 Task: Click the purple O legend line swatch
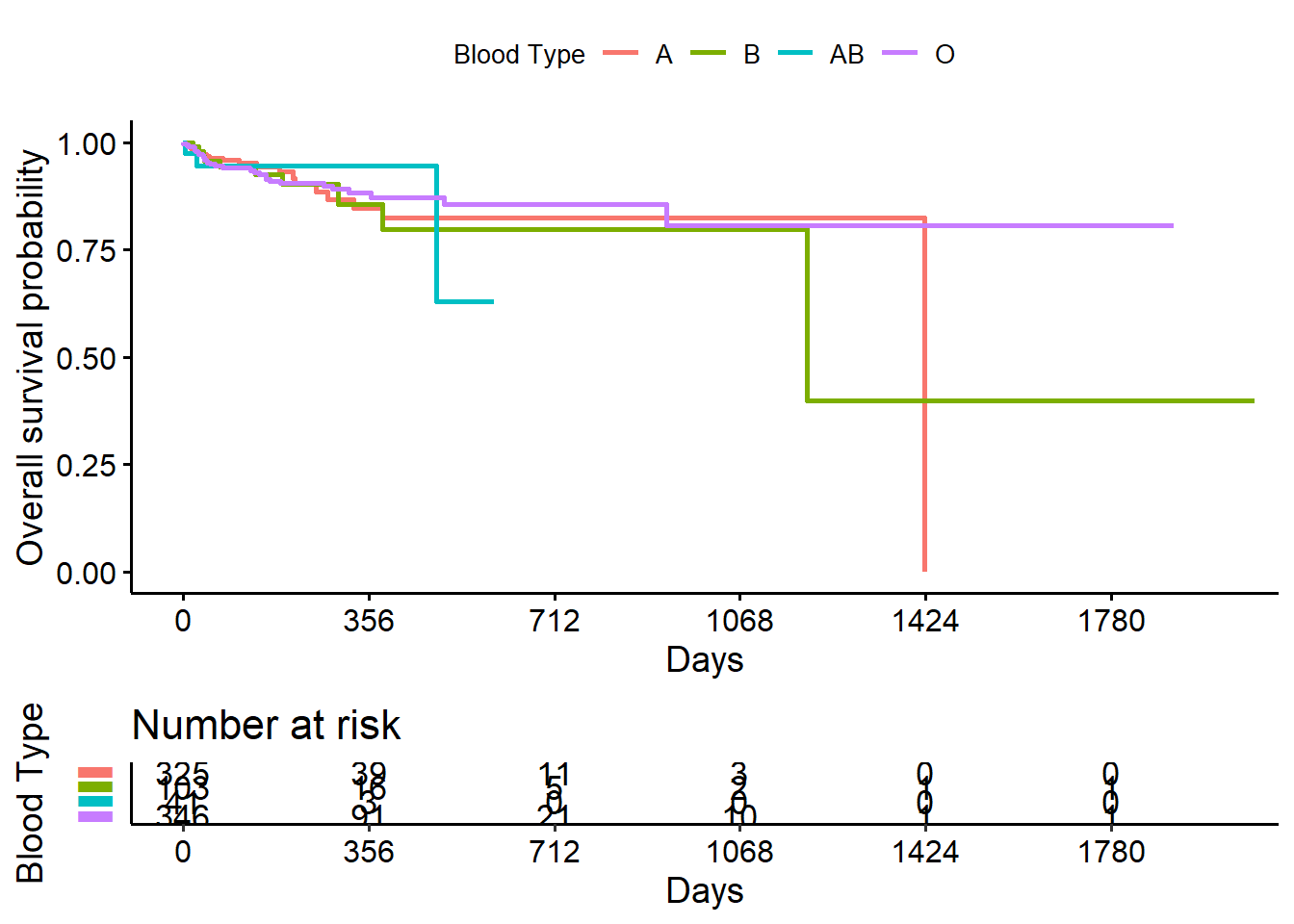click(x=899, y=54)
